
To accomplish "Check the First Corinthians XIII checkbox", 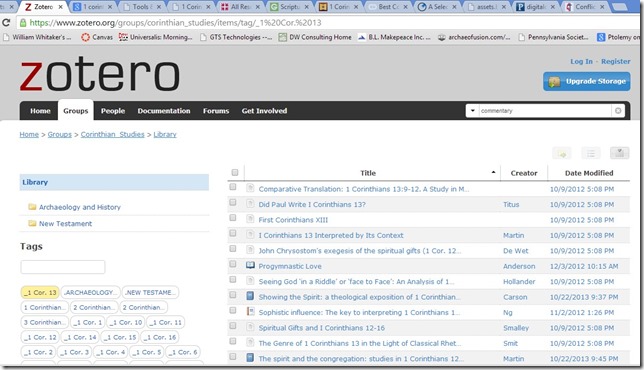I will tap(233, 218).
